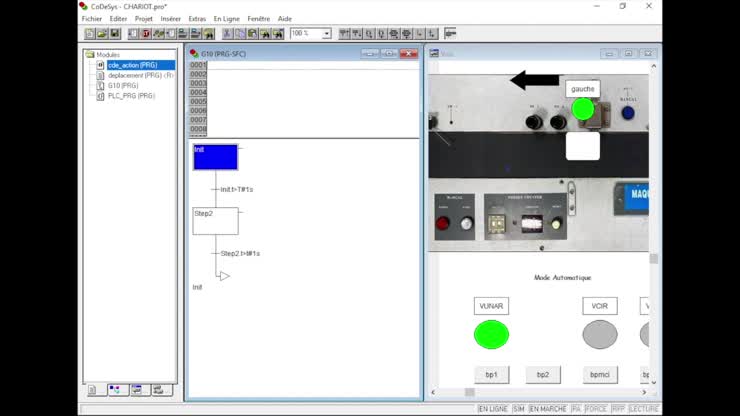Image resolution: width=740 pixels, height=416 pixels.
Task: Click the New file toolbar icon
Action: click(x=90, y=33)
